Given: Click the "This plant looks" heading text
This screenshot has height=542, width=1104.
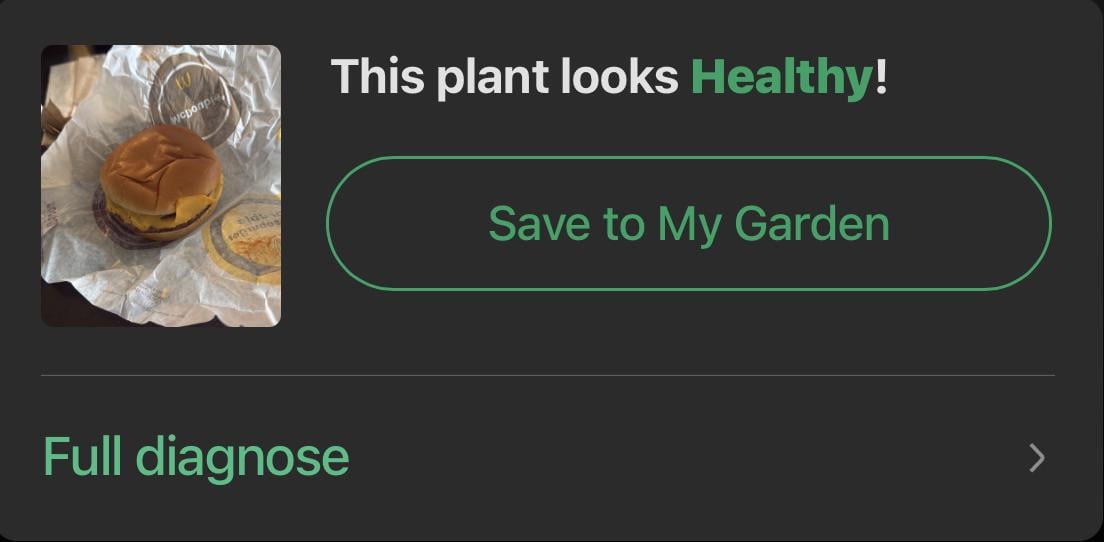Looking at the screenshot, I should coord(504,77).
